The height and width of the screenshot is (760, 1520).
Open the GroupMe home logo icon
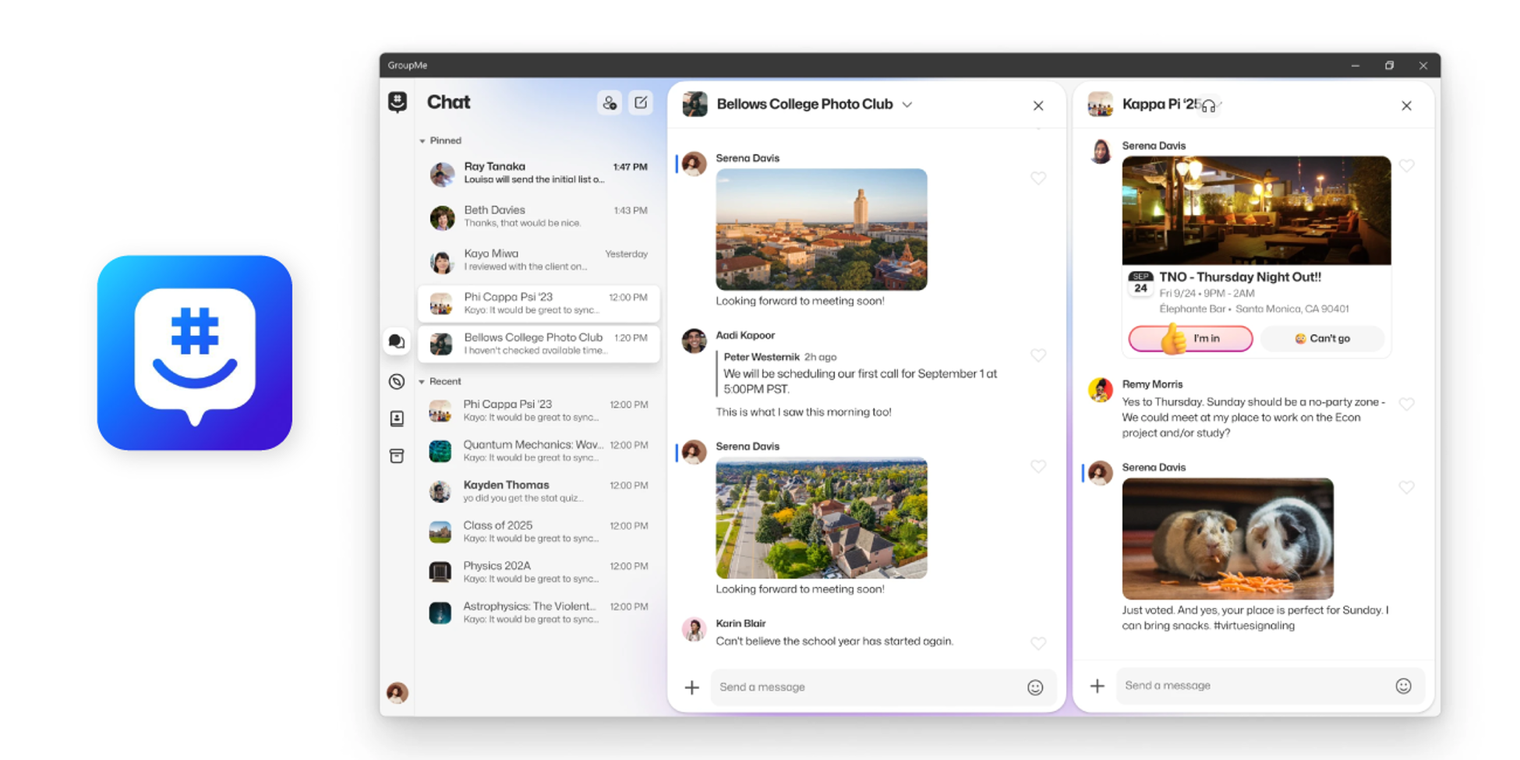point(397,101)
